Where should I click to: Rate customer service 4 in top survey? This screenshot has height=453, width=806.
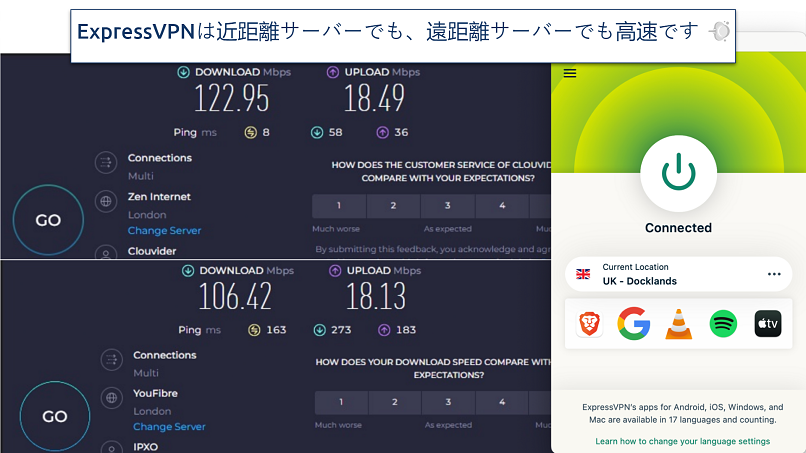502,205
